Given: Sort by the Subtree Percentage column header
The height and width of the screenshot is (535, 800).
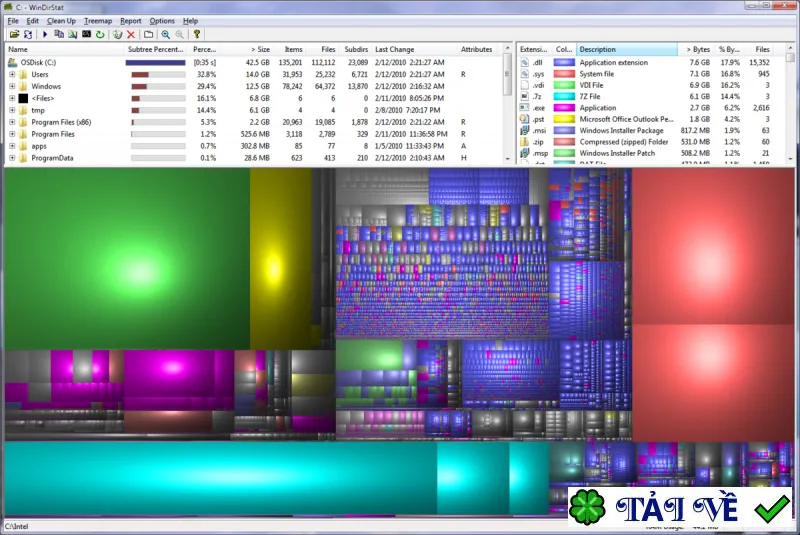Looking at the screenshot, I should 156,49.
